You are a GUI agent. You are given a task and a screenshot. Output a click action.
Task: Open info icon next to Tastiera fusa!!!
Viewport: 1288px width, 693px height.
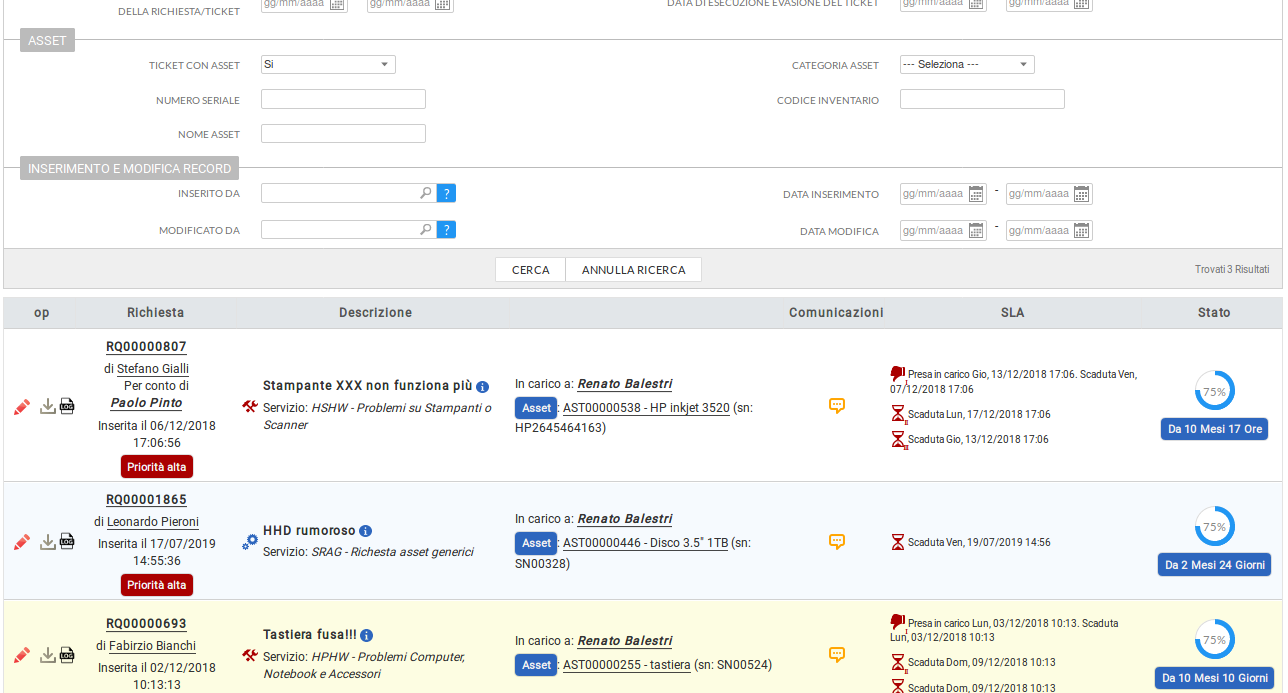(367, 635)
